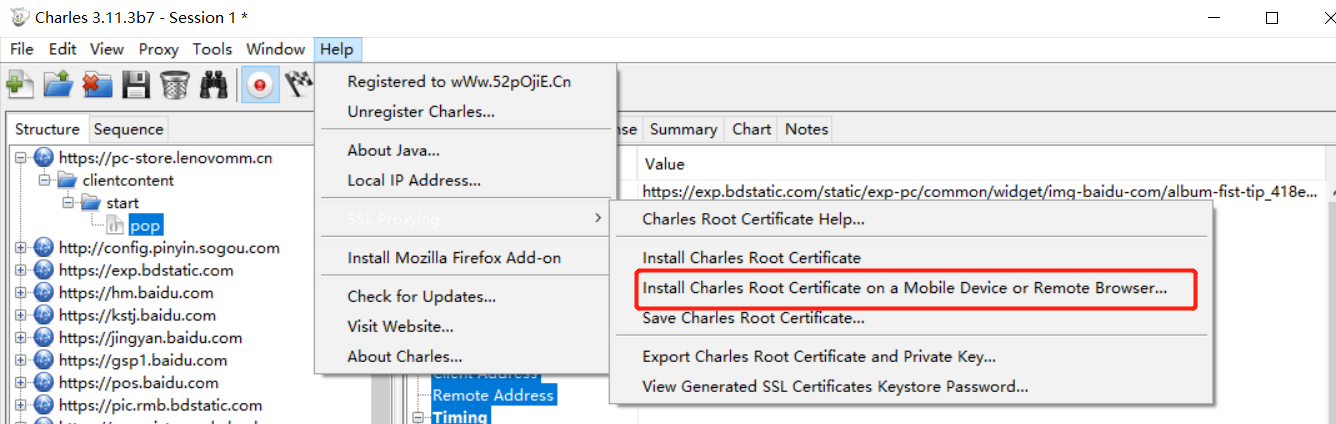Switch to the Sequence tab
The image size is (1336, 424).
coord(128,129)
